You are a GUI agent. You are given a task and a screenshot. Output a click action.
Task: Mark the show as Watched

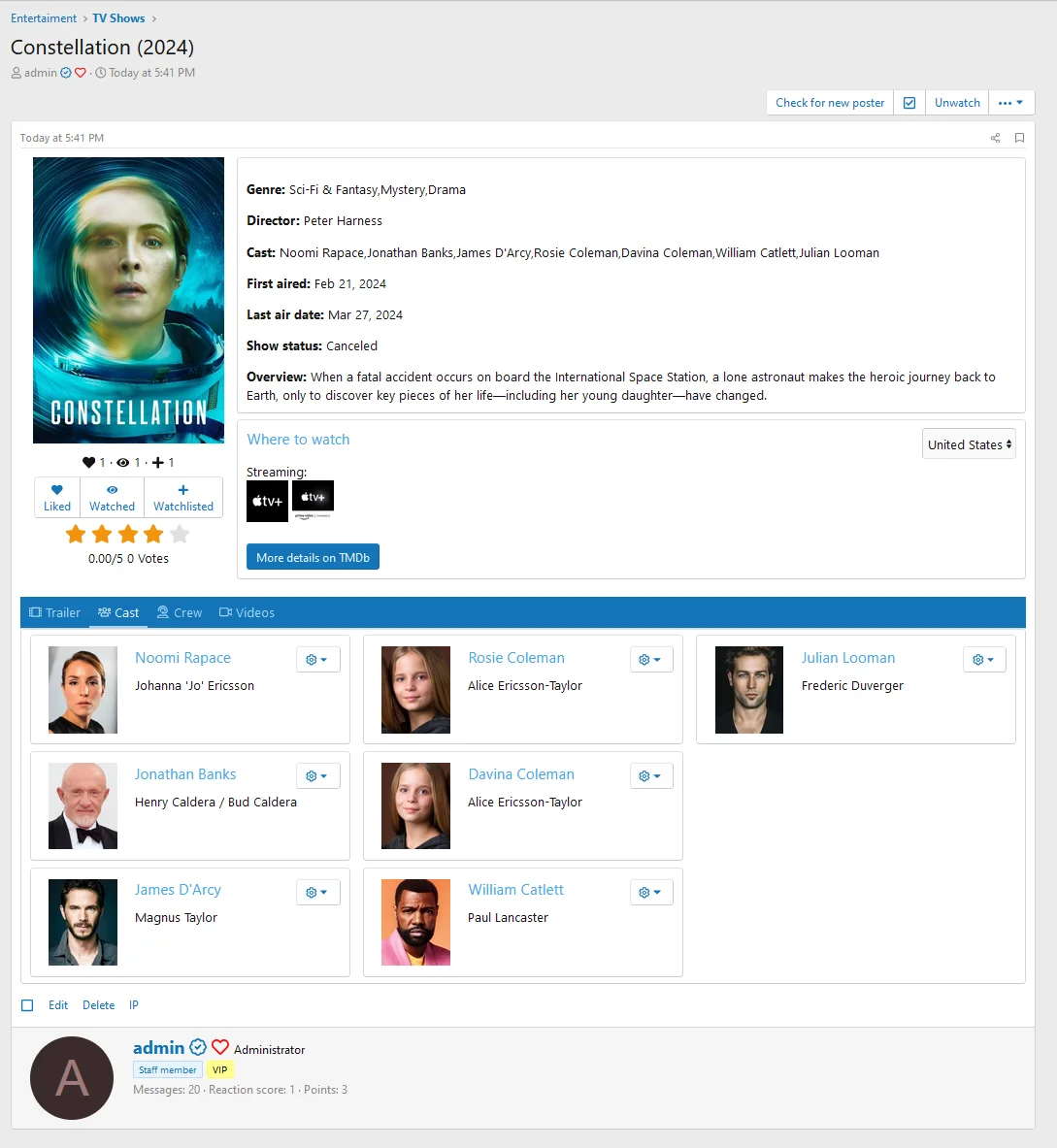(113, 498)
